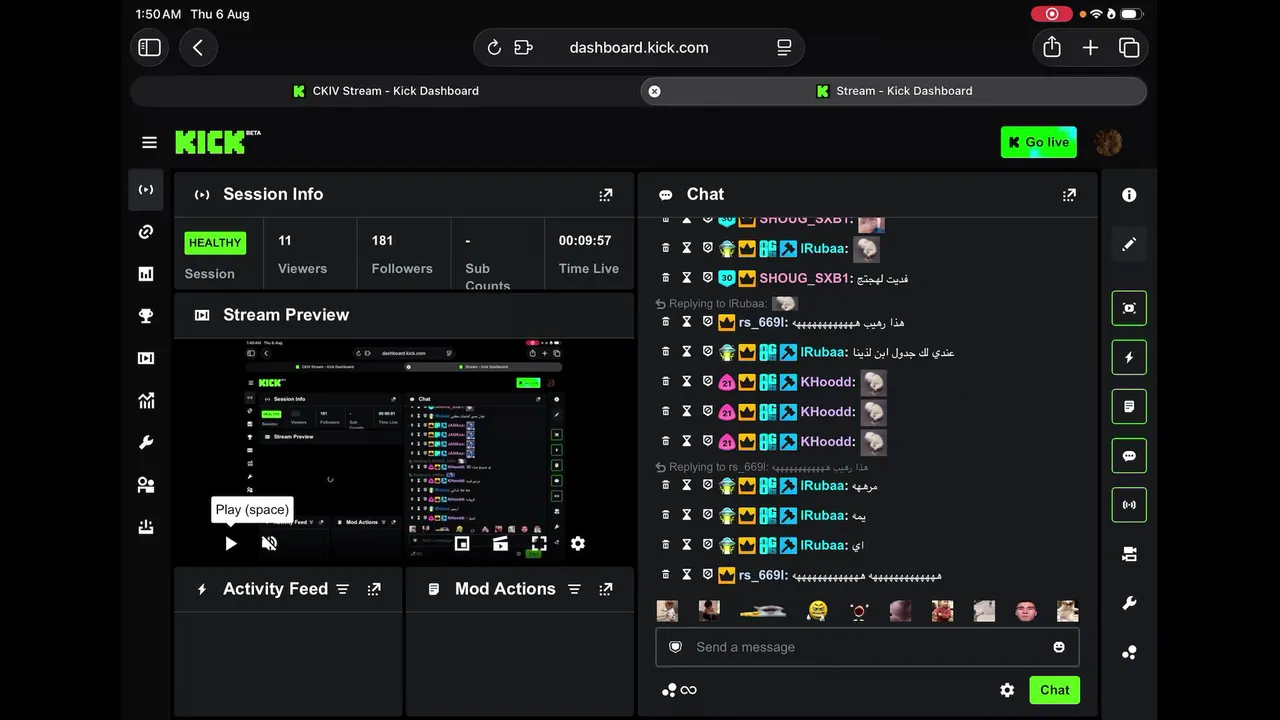Viewport: 1280px width, 720px height.
Task: Toggle the Mod Actions document button in right sidebar
Action: pyautogui.click(x=1129, y=406)
